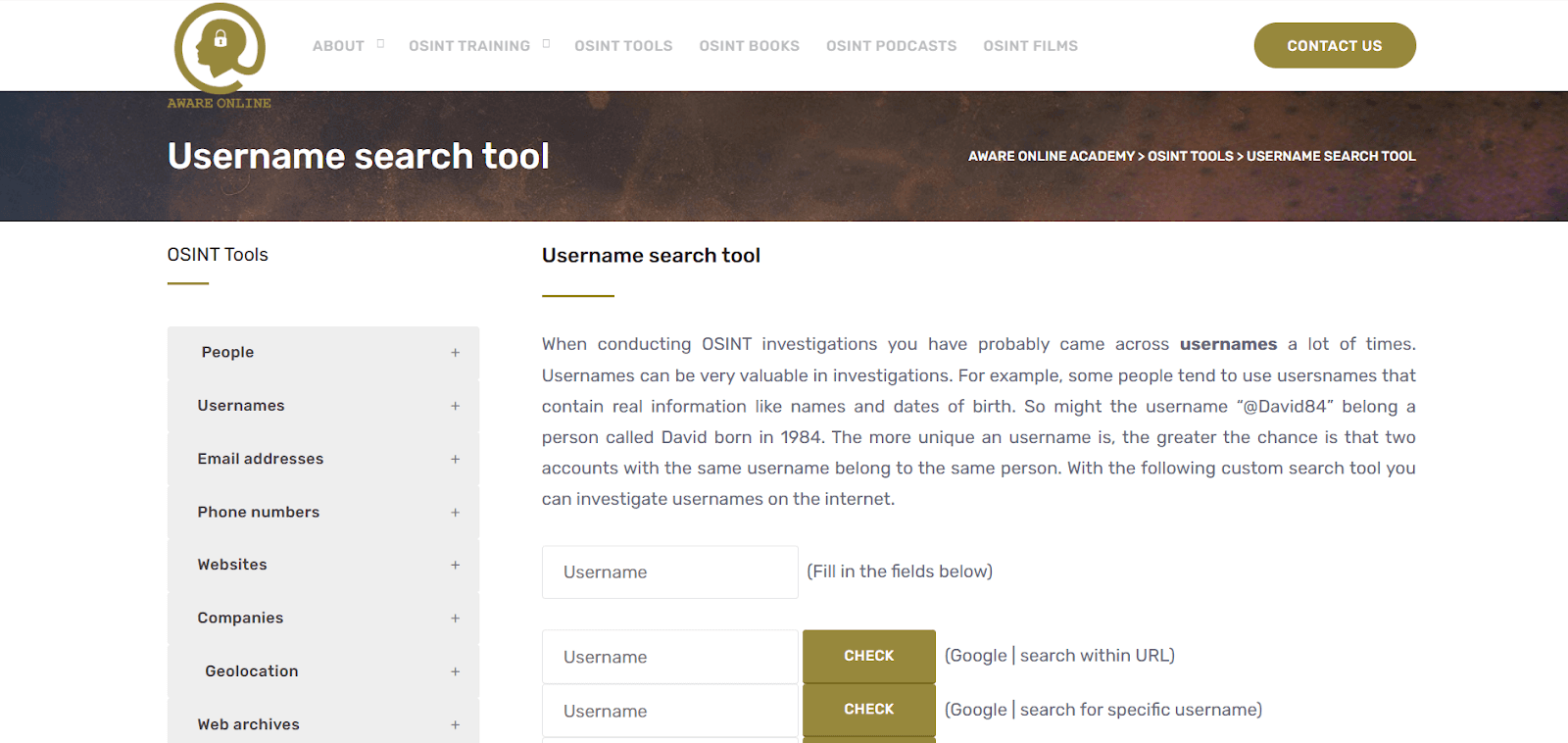Screen dimensions: 1568x743
Task: Expand the Email addresses plus icon
Action: click(455, 459)
